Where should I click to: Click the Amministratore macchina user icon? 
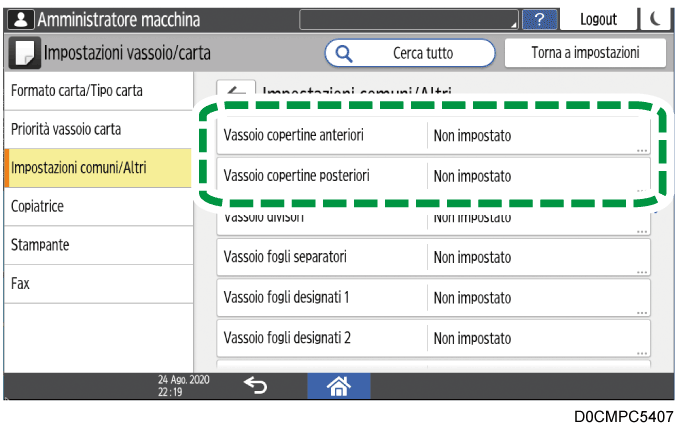click(x=19, y=19)
